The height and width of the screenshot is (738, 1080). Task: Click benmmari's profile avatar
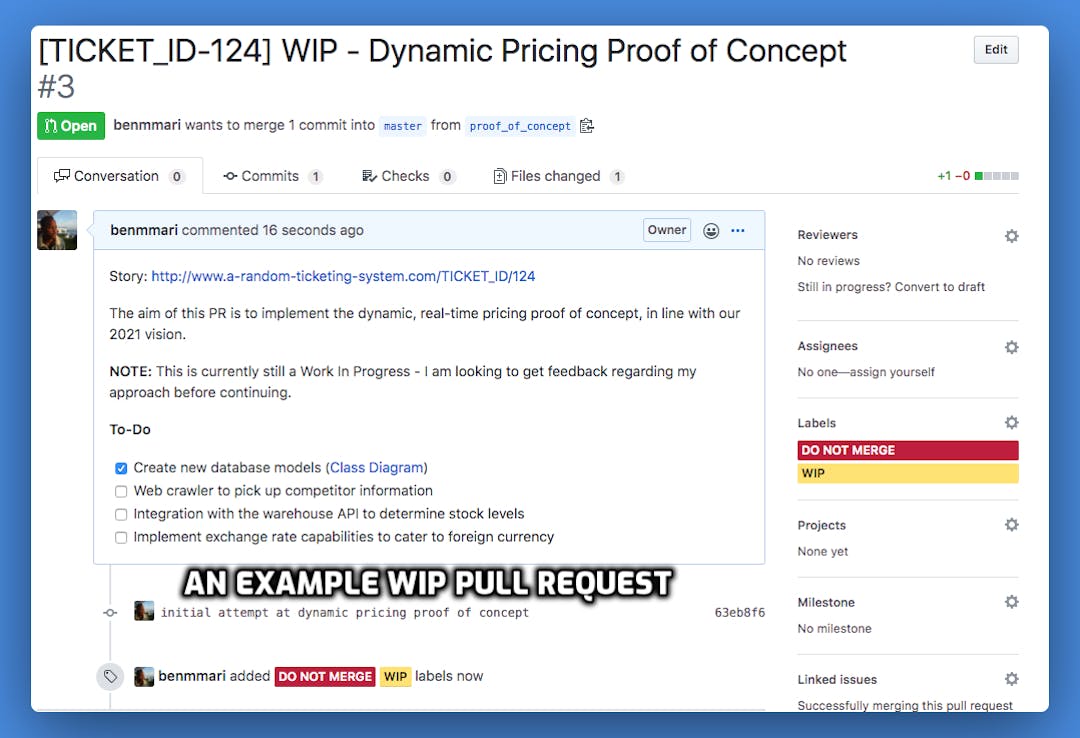[x=56, y=230]
